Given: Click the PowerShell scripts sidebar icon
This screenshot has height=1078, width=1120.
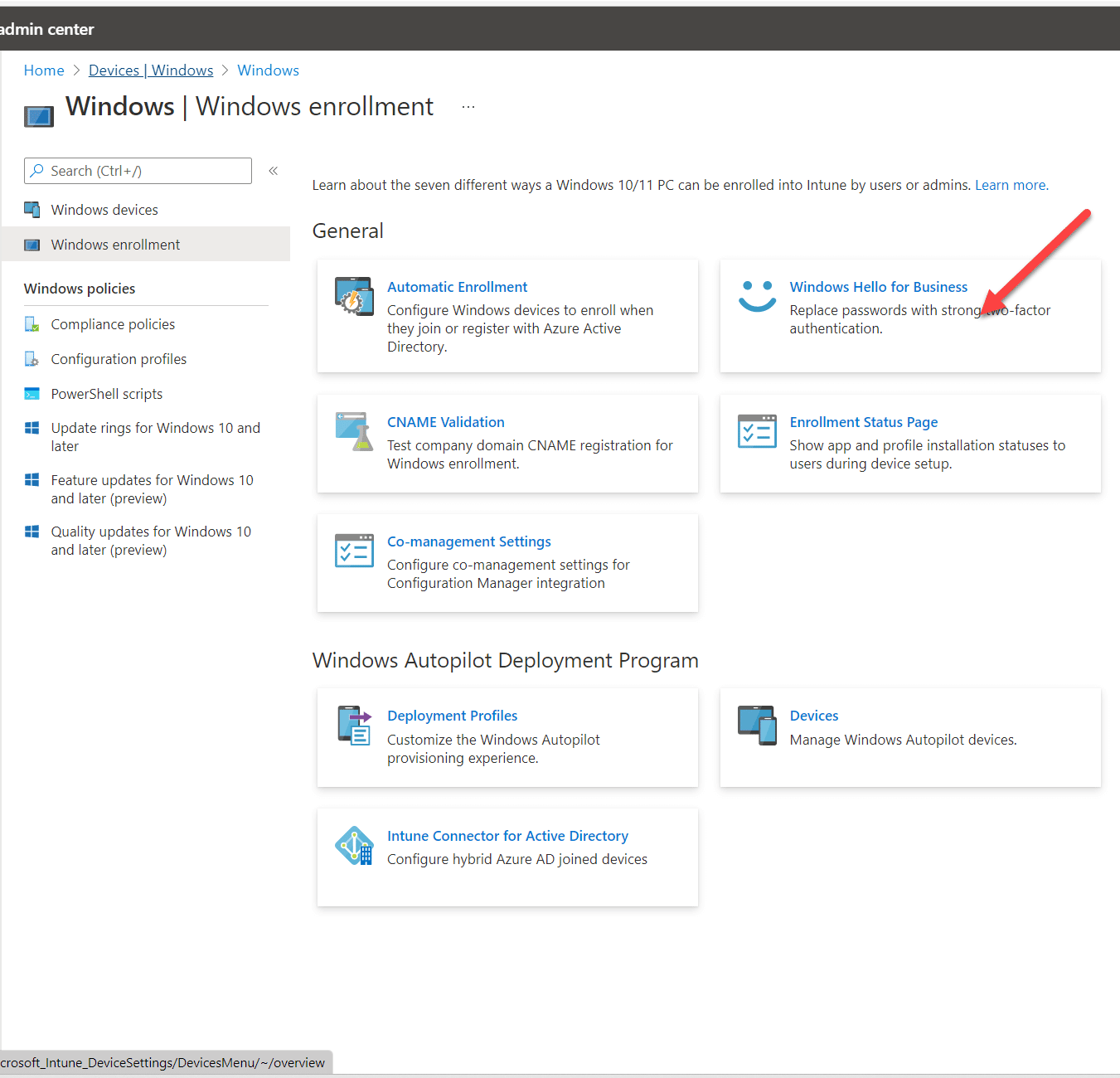Looking at the screenshot, I should [32, 393].
